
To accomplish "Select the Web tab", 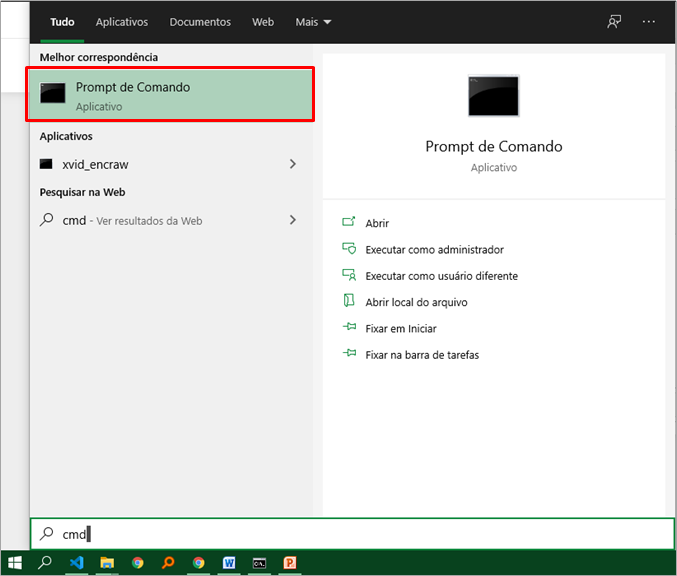I will point(263,21).
